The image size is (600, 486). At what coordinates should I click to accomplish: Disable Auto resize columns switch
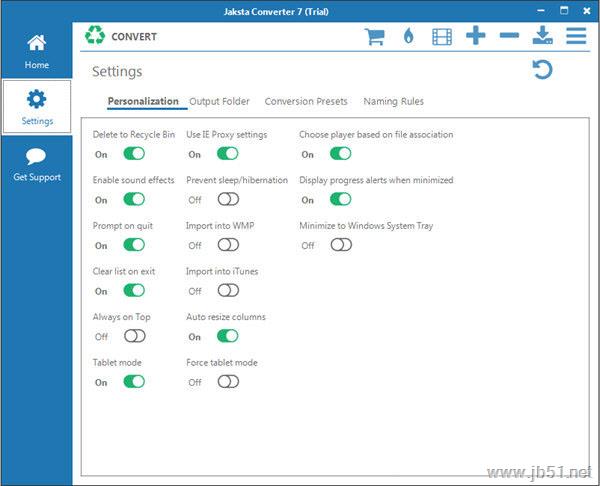click(x=228, y=336)
